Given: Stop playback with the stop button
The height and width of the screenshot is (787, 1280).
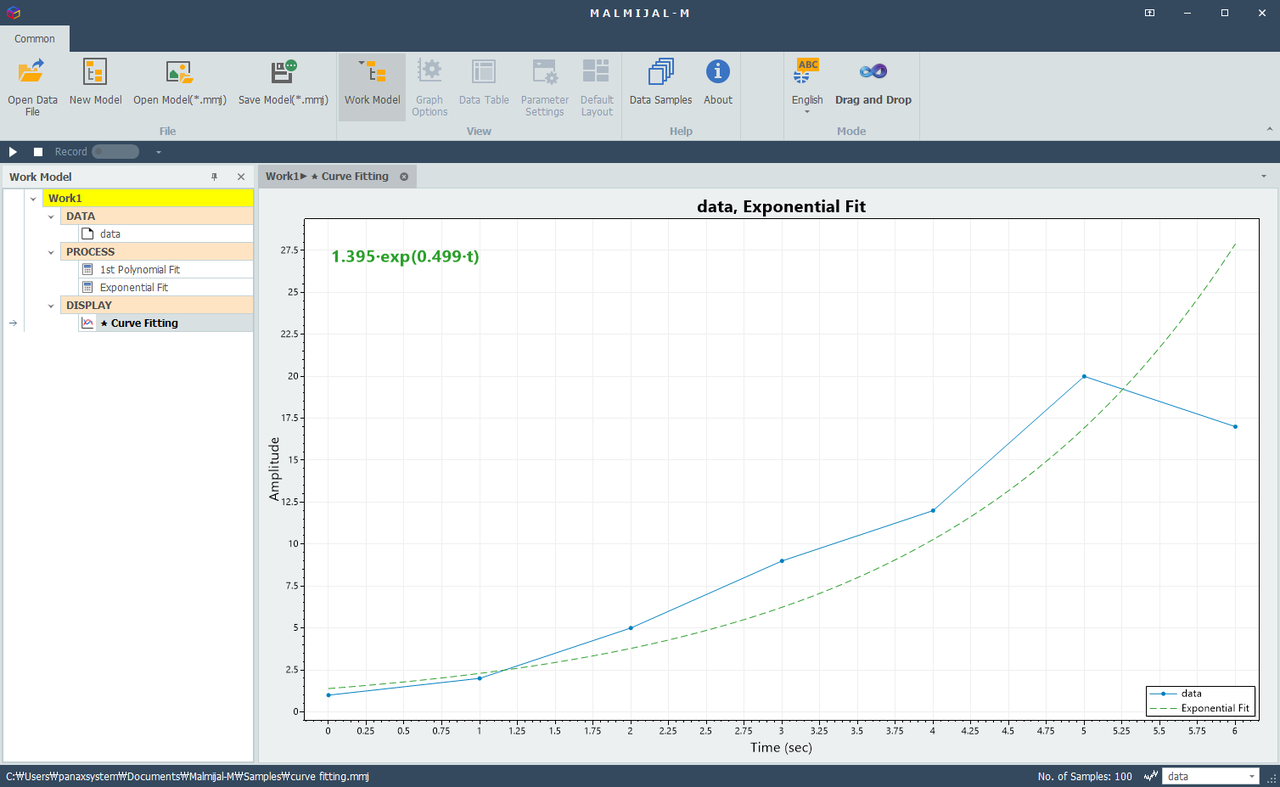Looking at the screenshot, I should coord(38,152).
